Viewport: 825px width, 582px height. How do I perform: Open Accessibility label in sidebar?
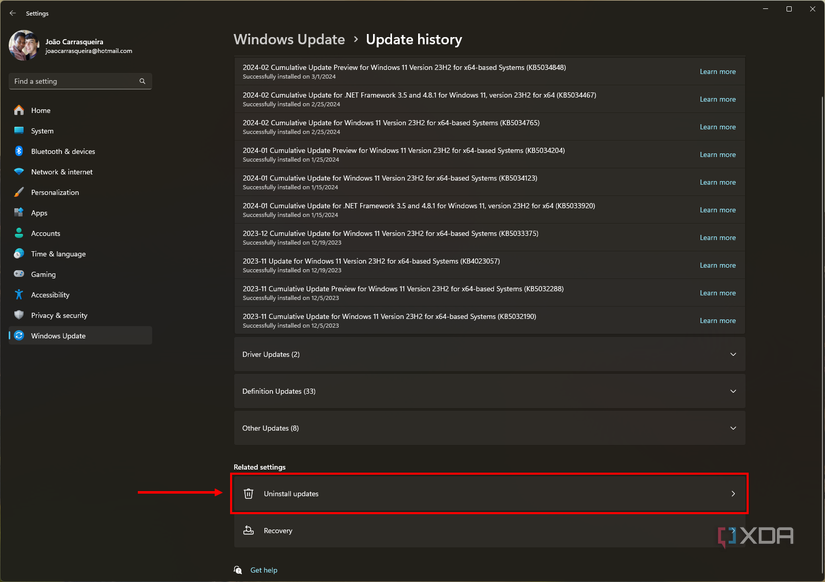pyautogui.click(x=50, y=295)
